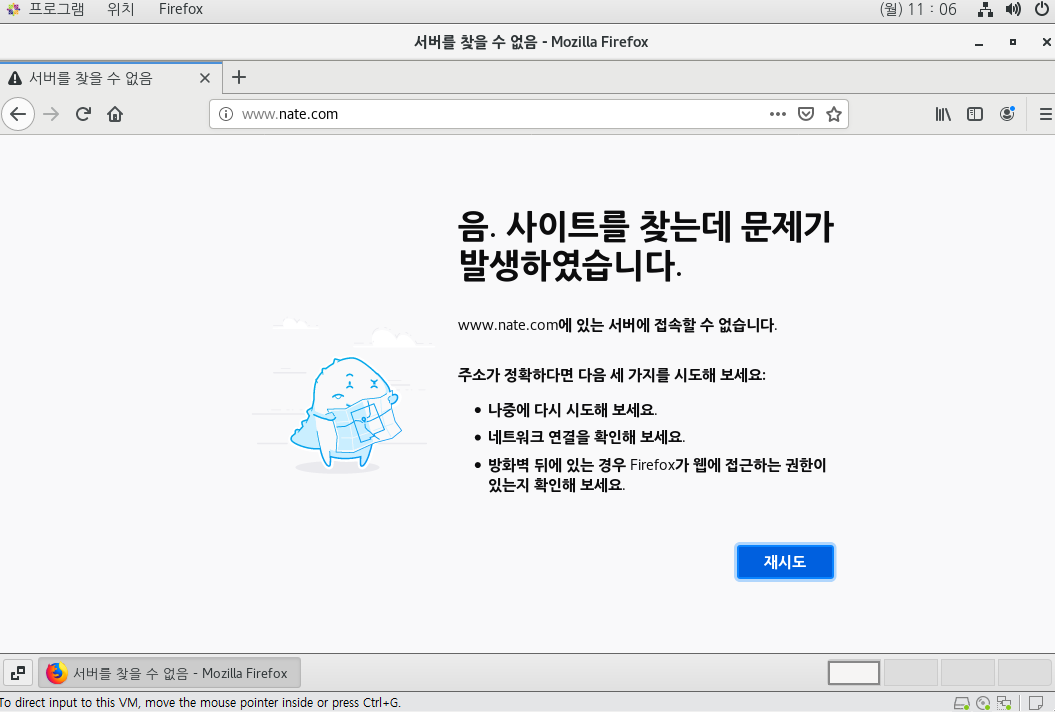This screenshot has width=1055, height=712.
Task: Click the show desktop taskbar icon
Action: tap(18, 672)
